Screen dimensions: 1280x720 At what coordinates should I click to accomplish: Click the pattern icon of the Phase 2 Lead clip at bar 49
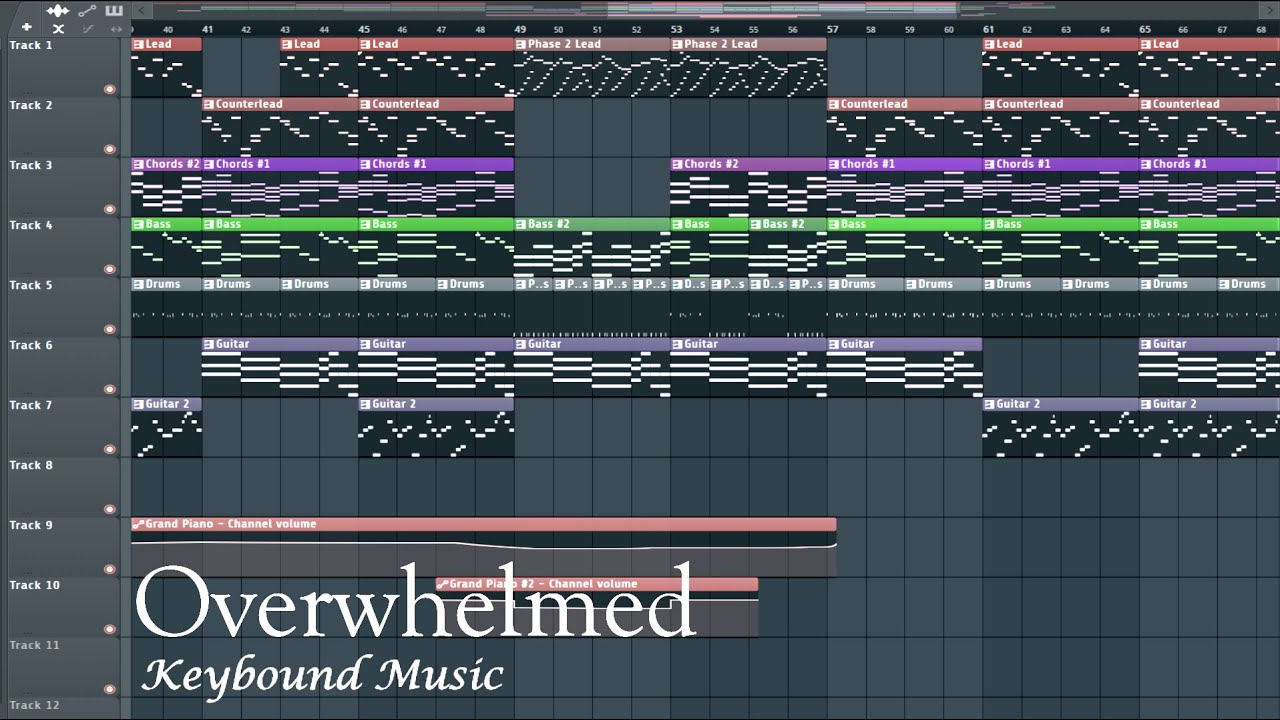tap(521, 44)
